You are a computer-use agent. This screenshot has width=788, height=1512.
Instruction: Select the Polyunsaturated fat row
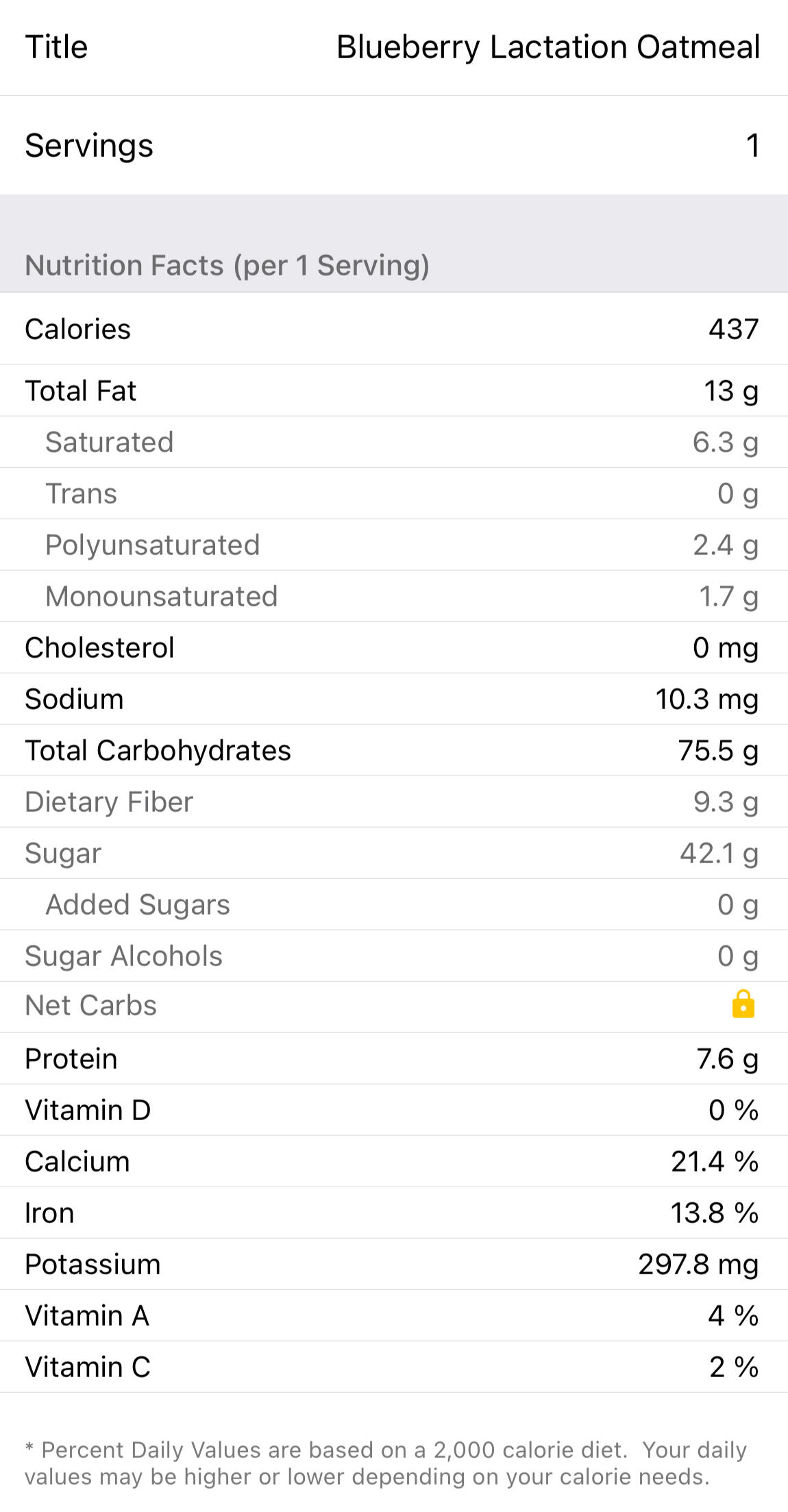pyautogui.click(x=393, y=545)
